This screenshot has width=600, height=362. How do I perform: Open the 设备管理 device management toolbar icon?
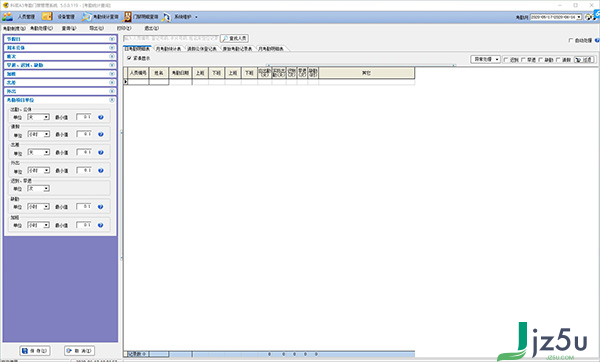pos(47,16)
